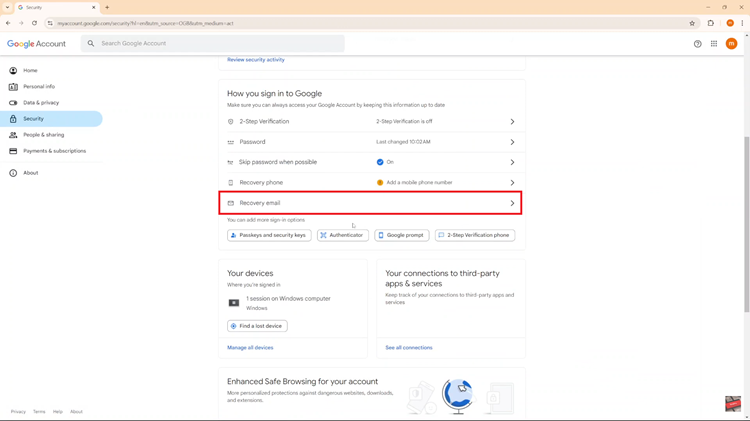750x421 pixels.
Task: Open the 2-Step Verification row
Action: pyautogui.click(x=372, y=122)
